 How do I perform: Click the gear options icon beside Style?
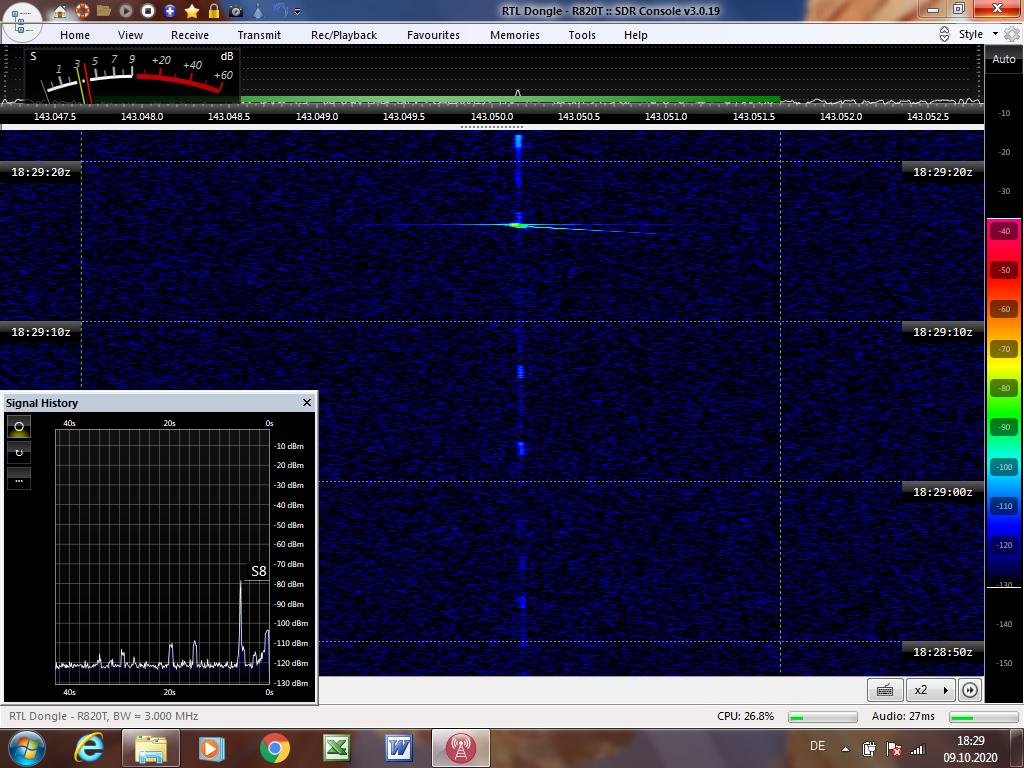click(1012, 35)
